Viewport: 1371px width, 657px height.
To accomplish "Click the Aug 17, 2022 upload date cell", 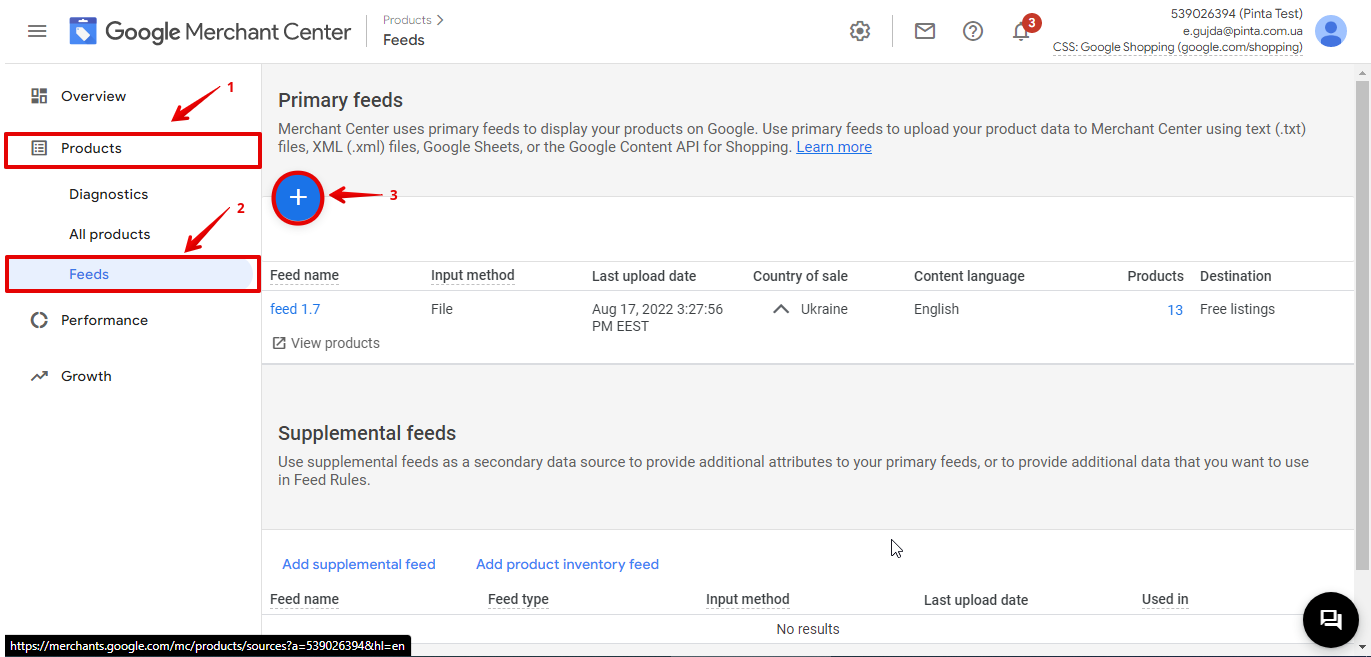I will [657, 318].
